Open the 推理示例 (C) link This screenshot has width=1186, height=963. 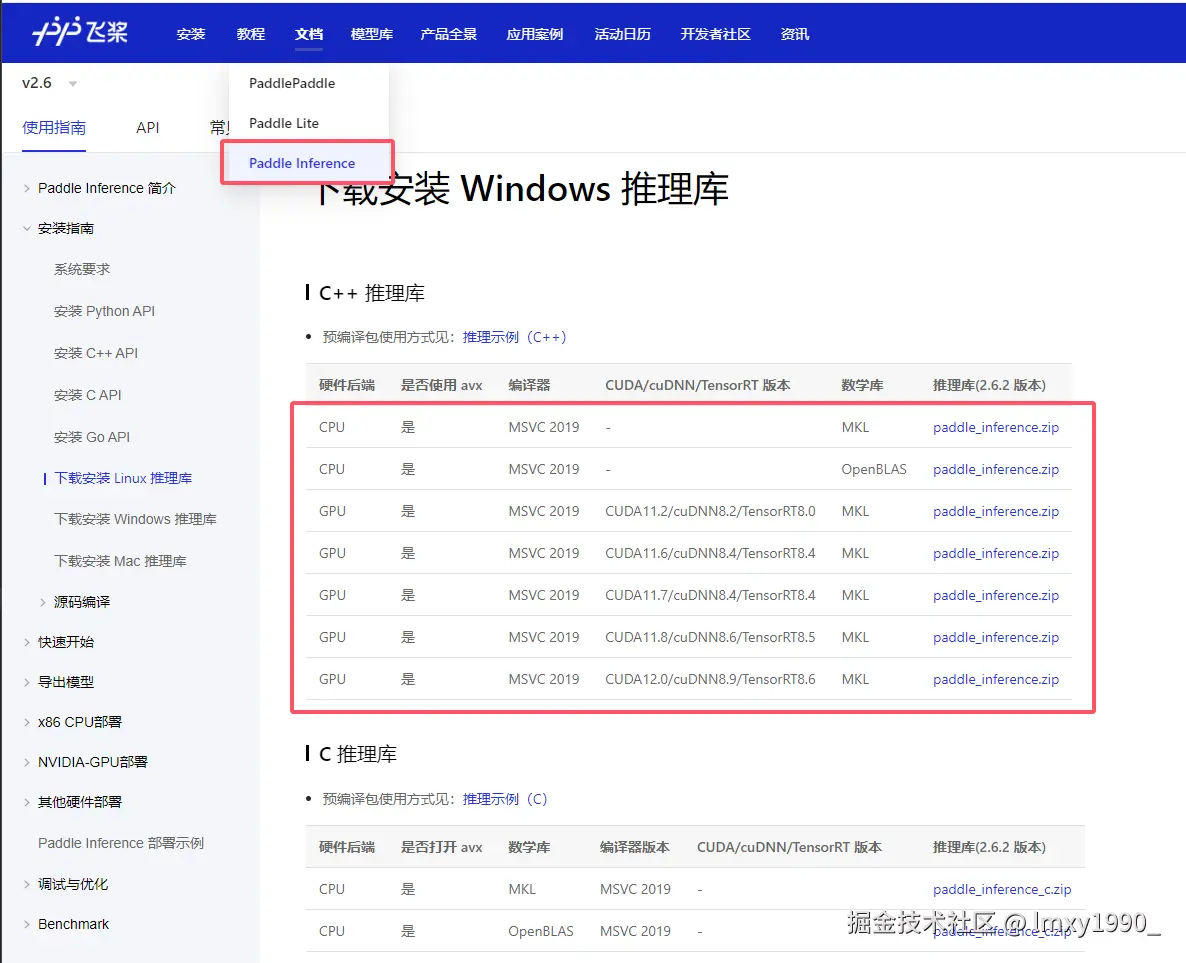coord(505,800)
